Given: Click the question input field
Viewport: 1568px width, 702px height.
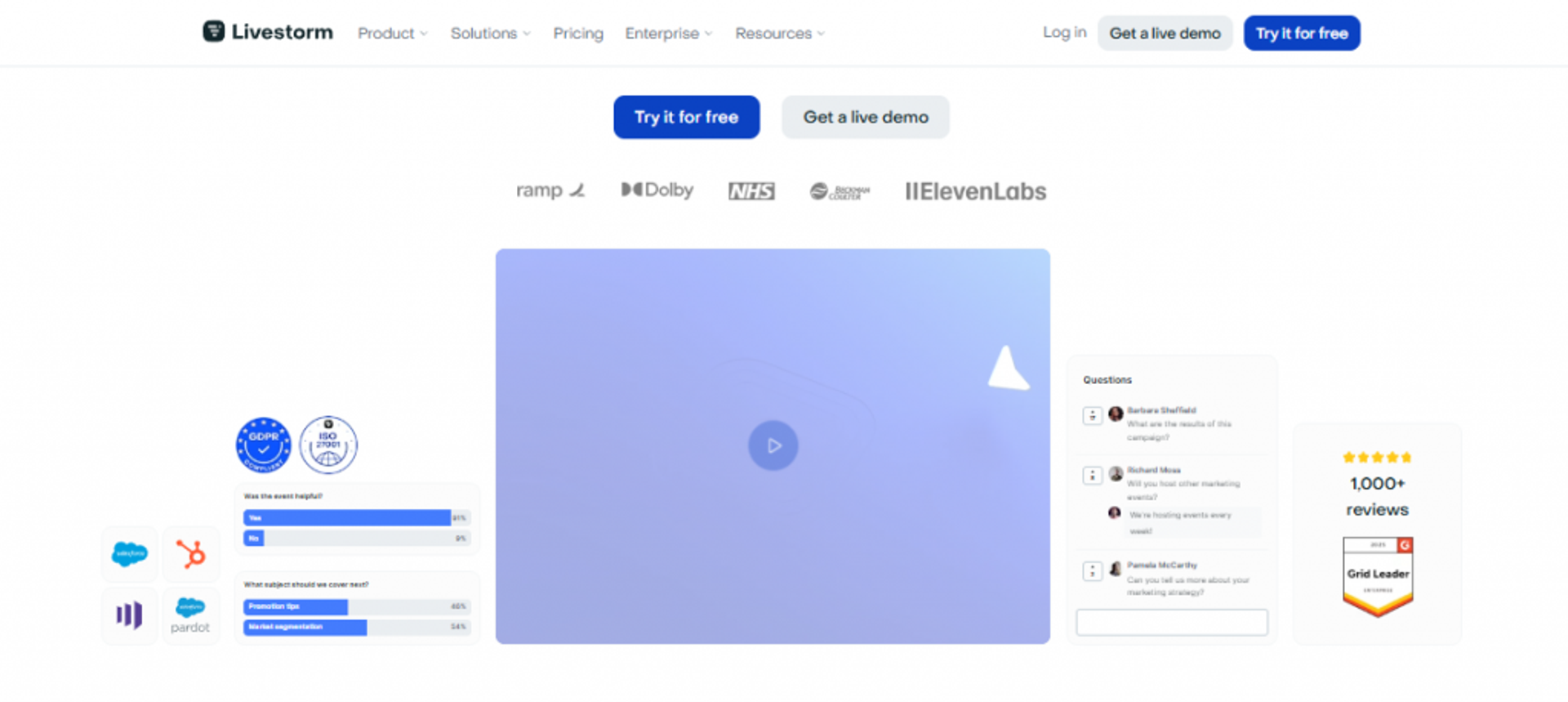Looking at the screenshot, I should pos(1172,622).
